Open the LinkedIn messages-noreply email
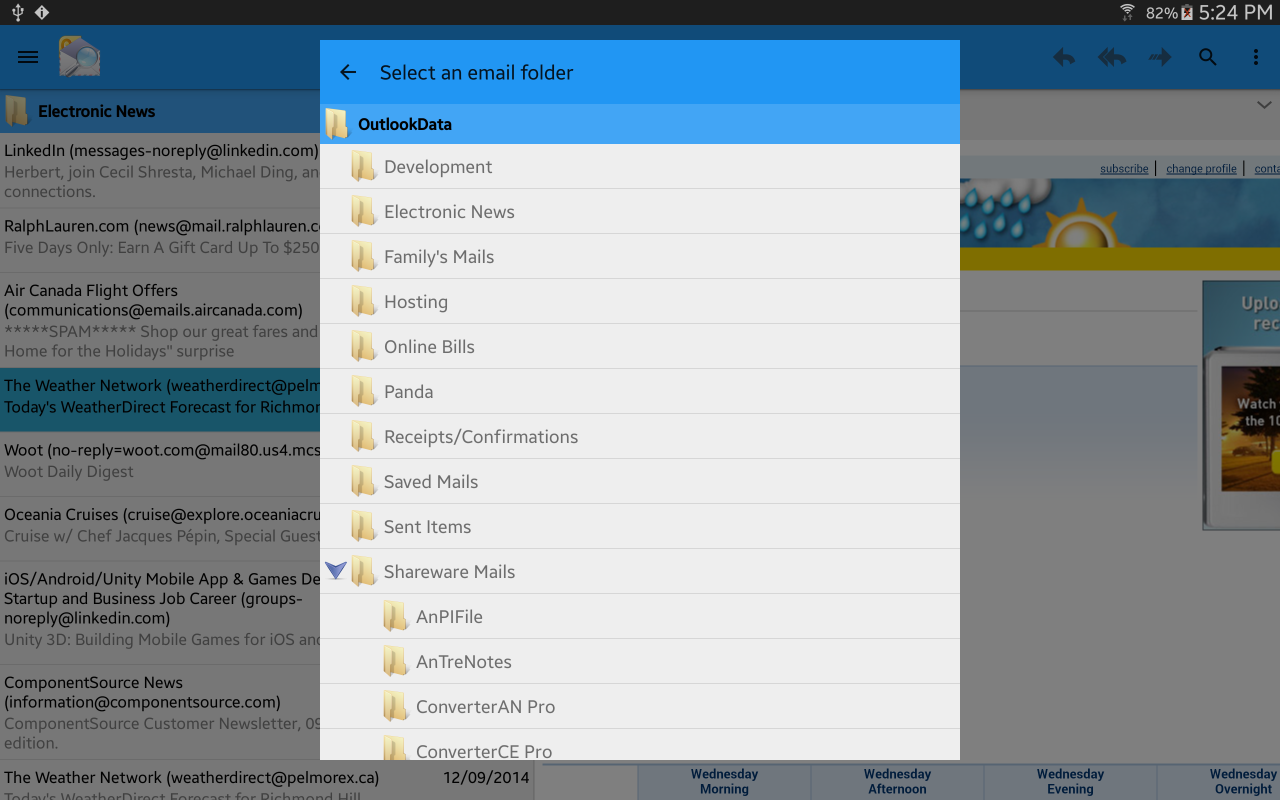The height and width of the screenshot is (800, 1280). tap(160, 171)
